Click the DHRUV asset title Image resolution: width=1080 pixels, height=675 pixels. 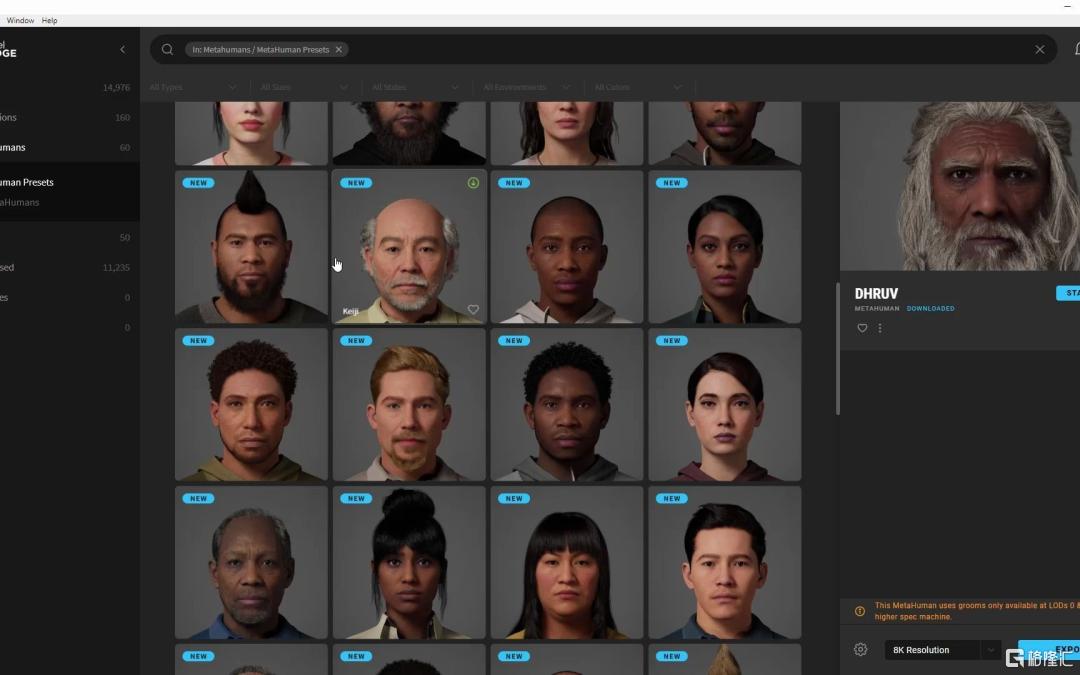(x=876, y=293)
